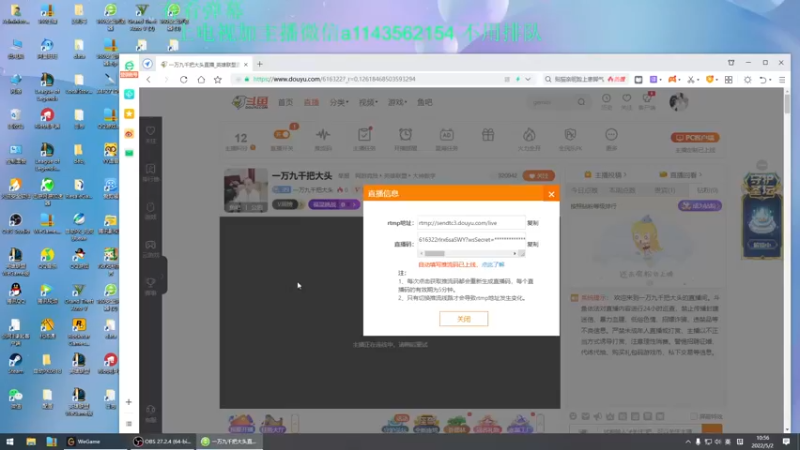
Task: Open the 鱼吧 nav item
Action: (x=424, y=103)
